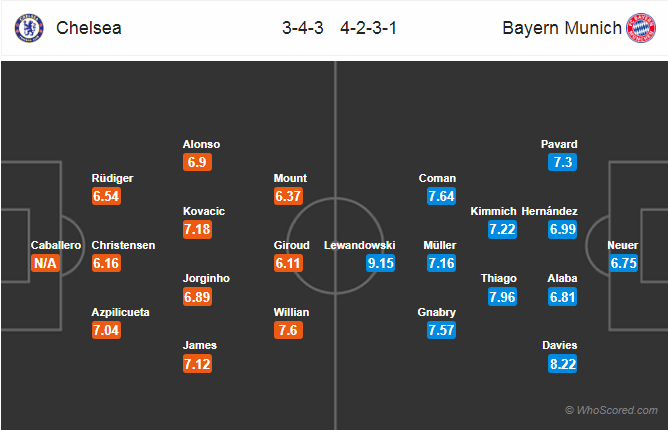Select the 4-2-3-1 formation label

[365, 28]
